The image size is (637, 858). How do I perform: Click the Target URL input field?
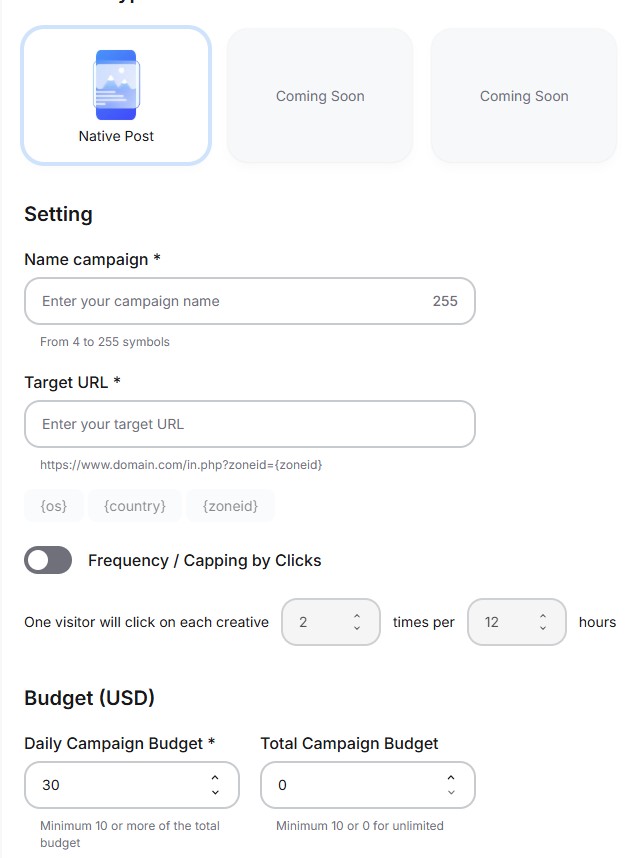250,424
